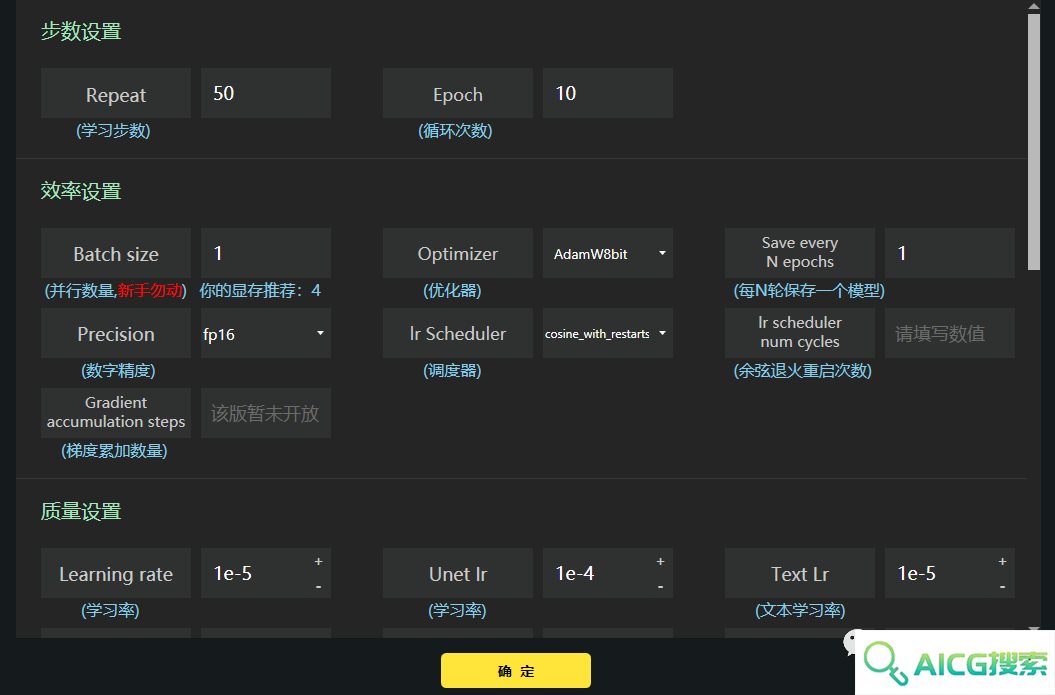
Task: Click the Gradient accumulation steps label
Action: click(x=116, y=413)
